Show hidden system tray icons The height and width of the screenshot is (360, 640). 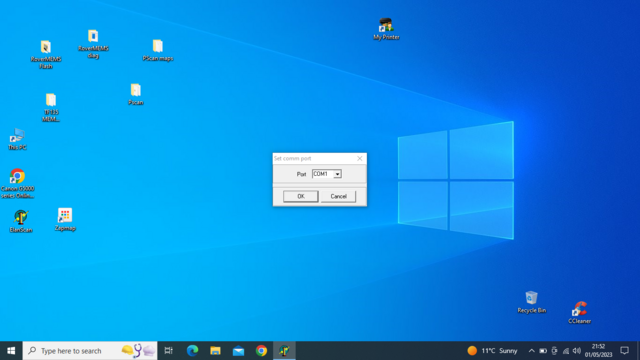[x=531, y=351]
